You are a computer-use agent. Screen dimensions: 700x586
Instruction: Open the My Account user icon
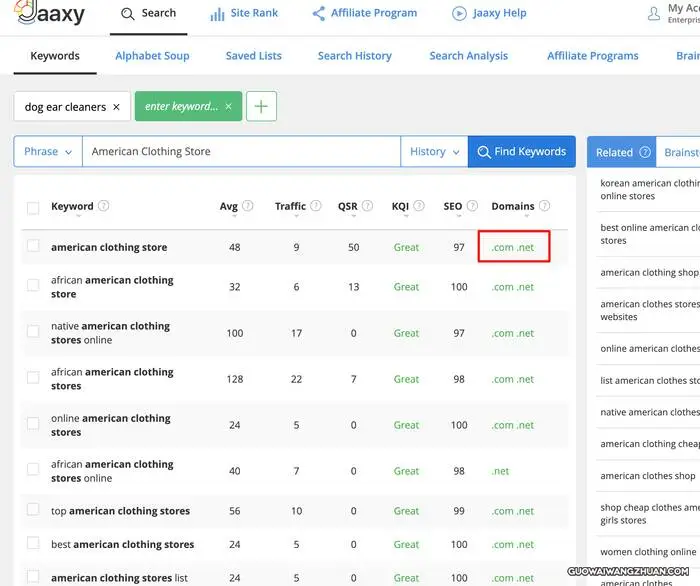[654, 13]
